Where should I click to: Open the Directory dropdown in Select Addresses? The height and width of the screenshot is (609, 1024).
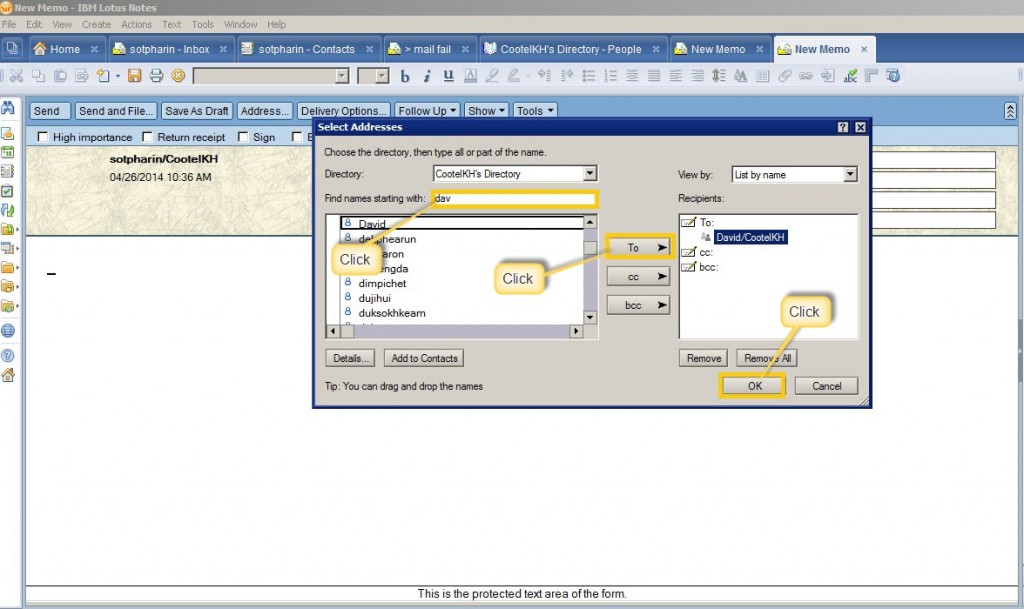[590, 174]
